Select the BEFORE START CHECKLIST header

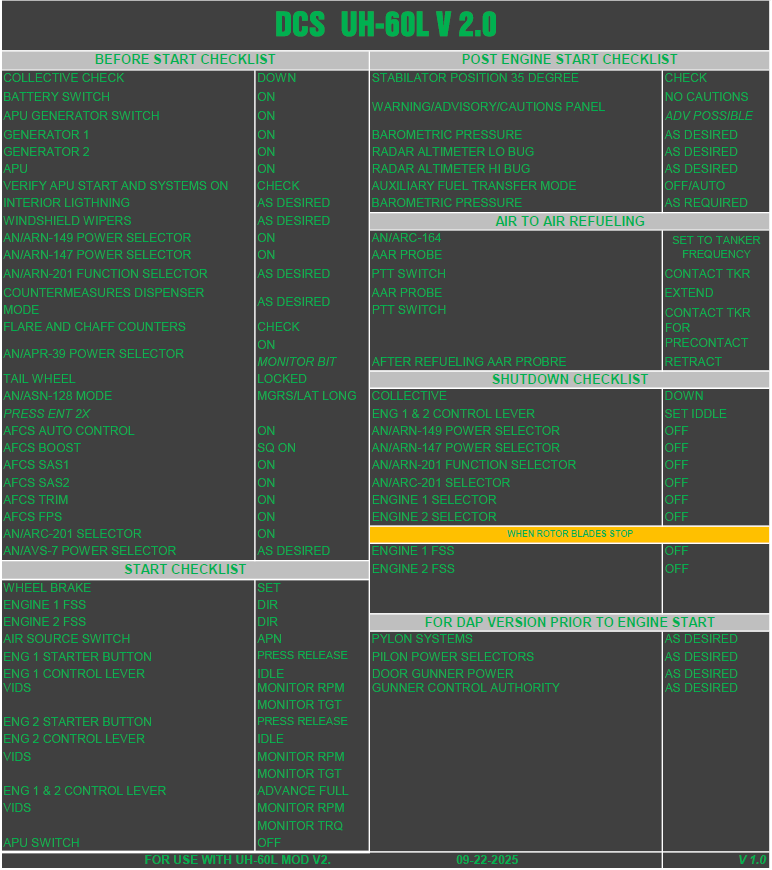pyautogui.click(x=185, y=60)
